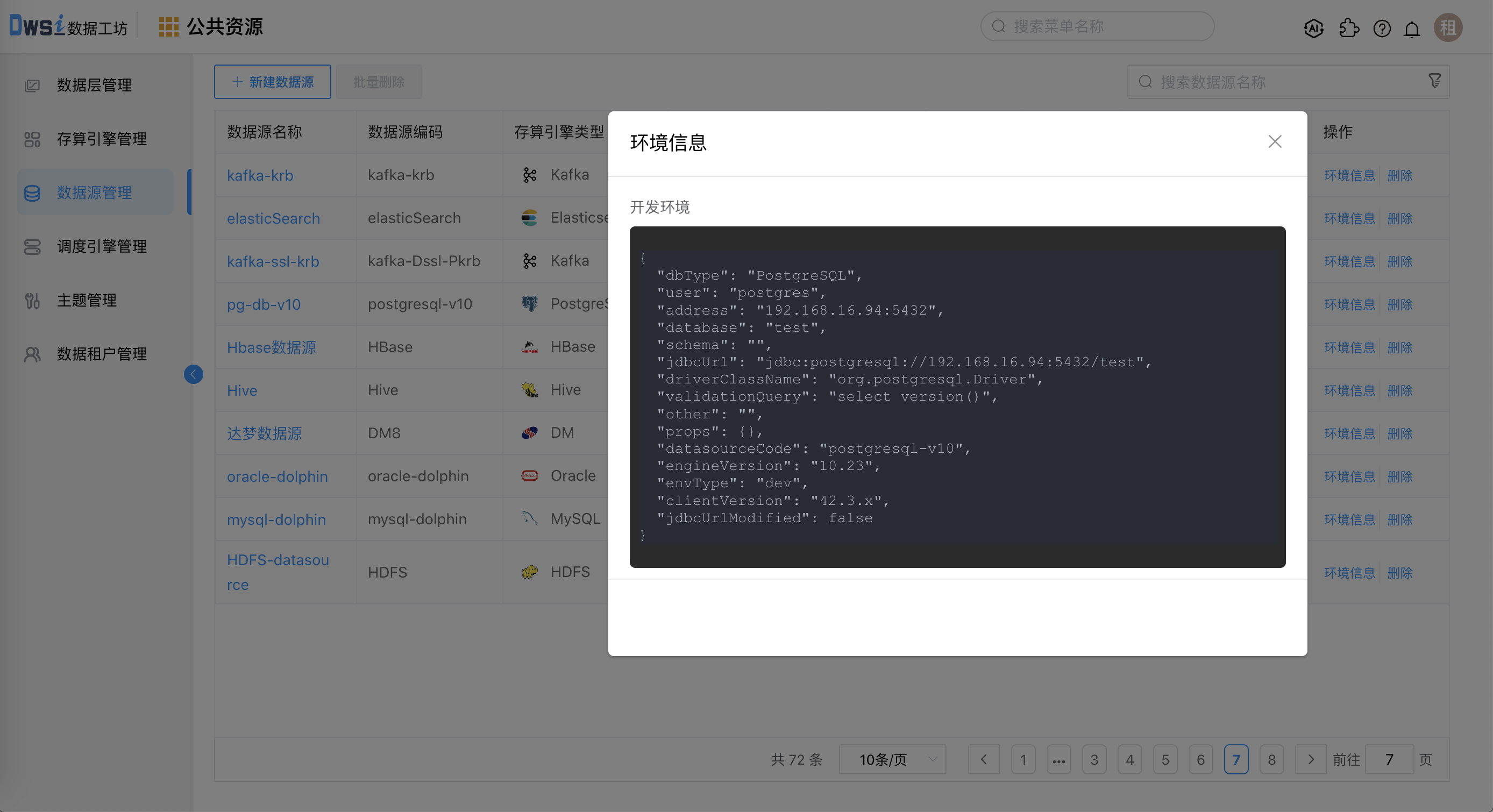Click the Elasticsearch icon next to elasticSearch
The height and width of the screenshot is (812, 1493).
[x=529, y=217]
